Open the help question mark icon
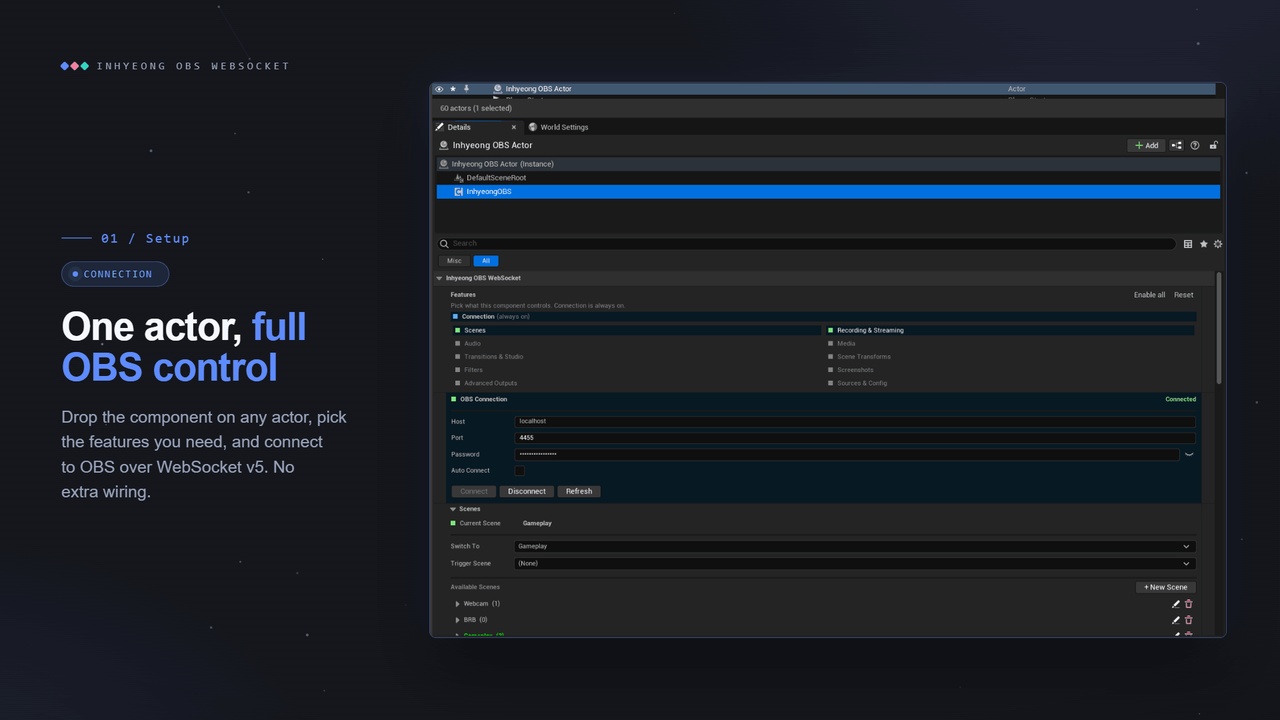Viewport: 1280px width, 720px height. click(x=1195, y=145)
